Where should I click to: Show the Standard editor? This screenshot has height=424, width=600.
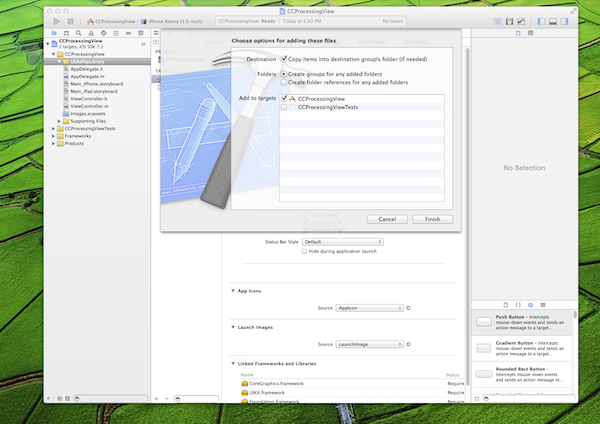pos(499,20)
